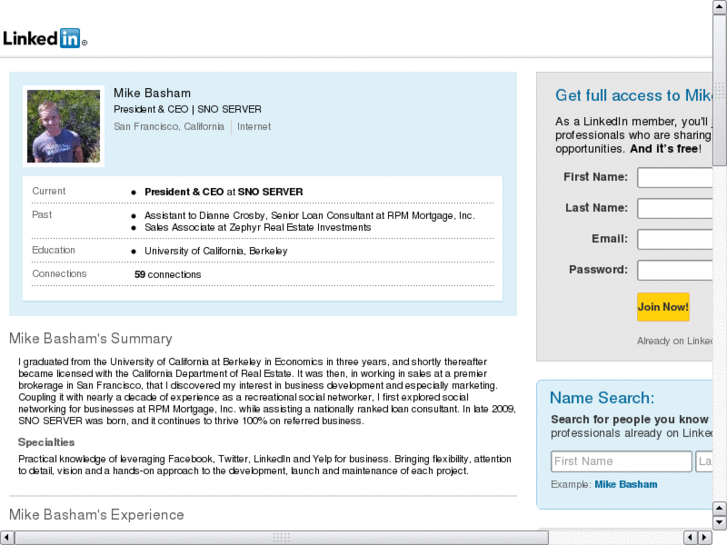This screenshot has height=545, width=727.
Task: Click the horizontal scrollbar thumb
Action: [281, 537]
